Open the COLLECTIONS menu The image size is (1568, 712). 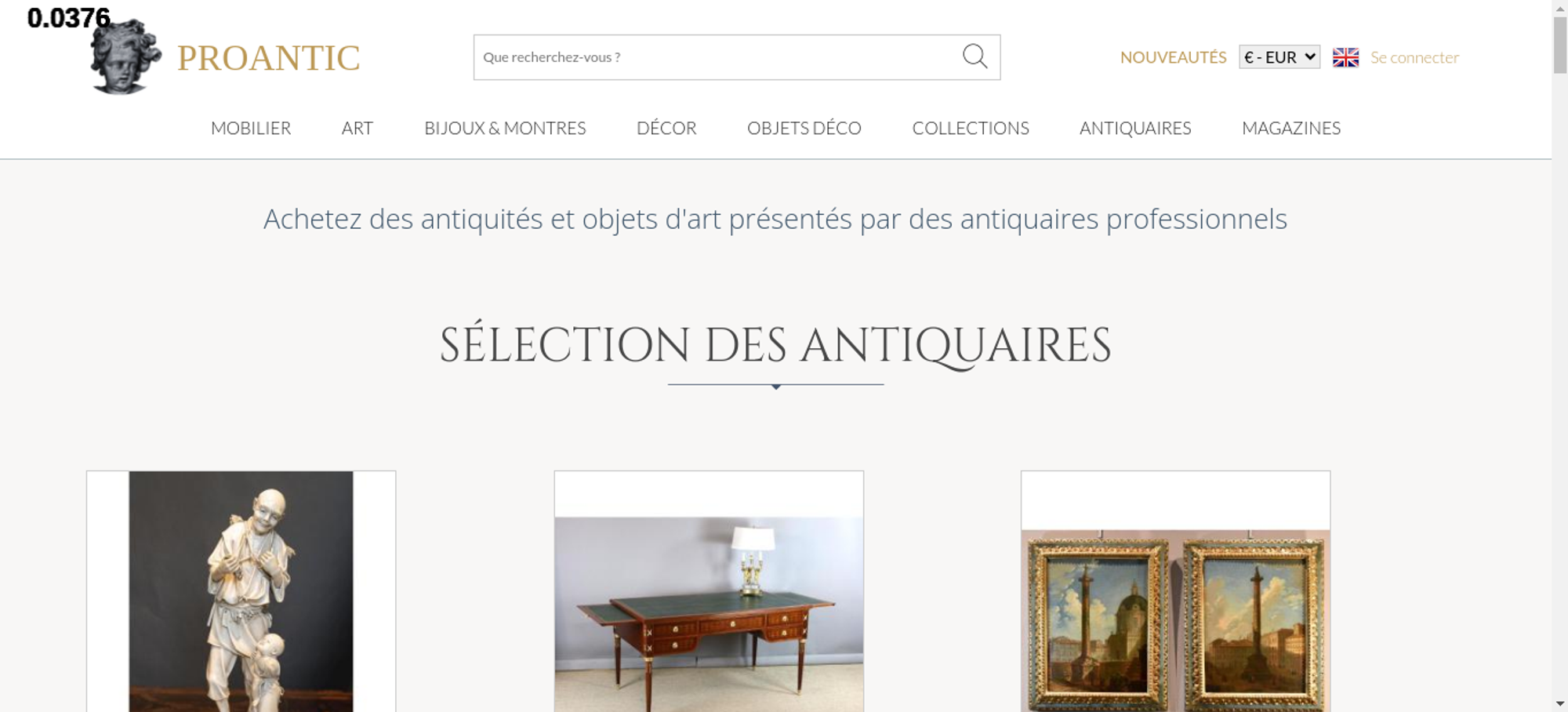pos(971,128)
